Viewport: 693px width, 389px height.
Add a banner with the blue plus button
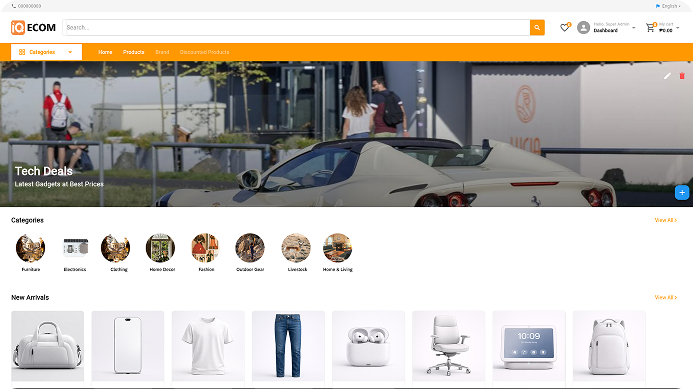coord(682,193)
